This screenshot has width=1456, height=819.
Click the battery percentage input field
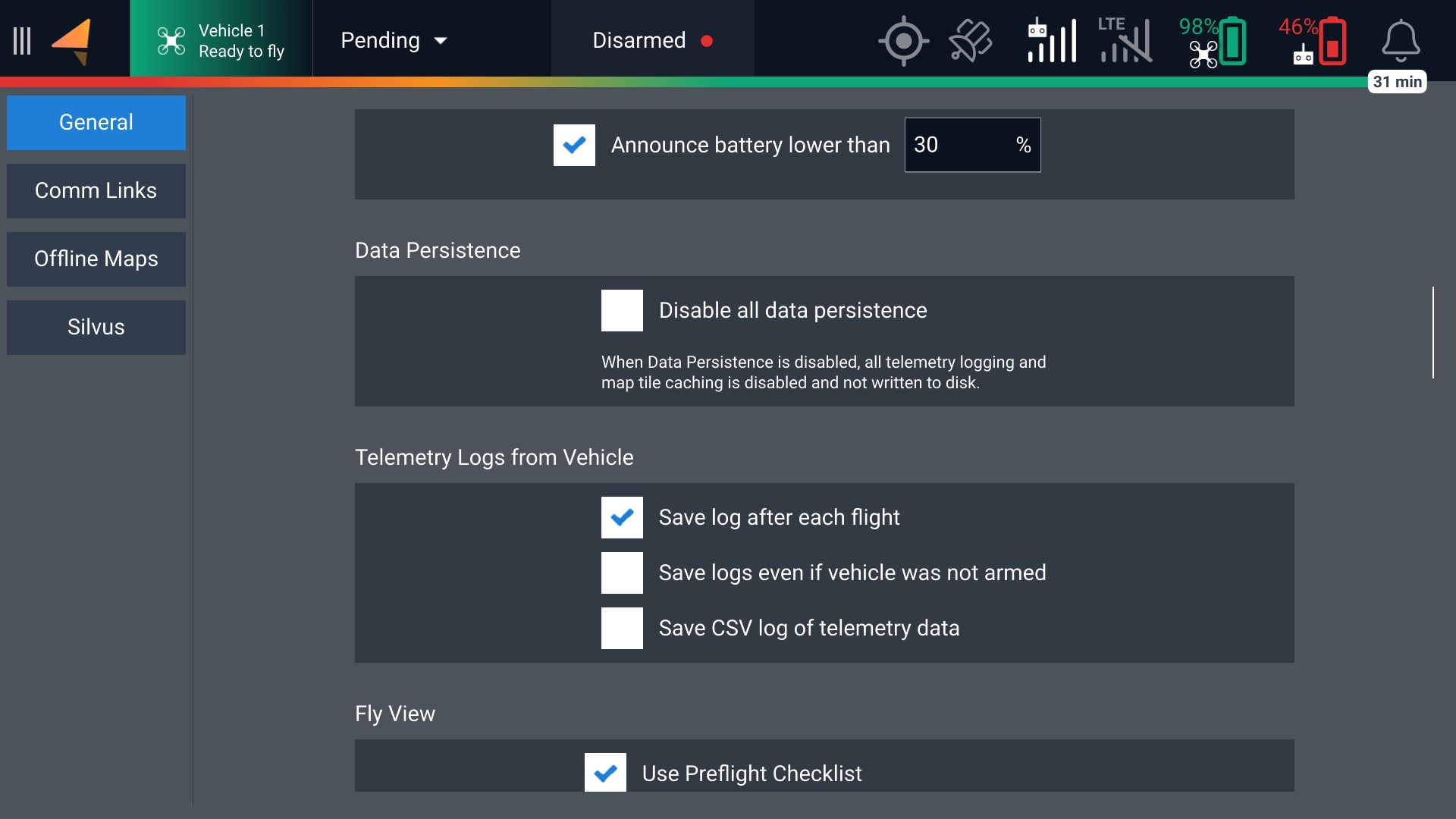coord(959,145)
